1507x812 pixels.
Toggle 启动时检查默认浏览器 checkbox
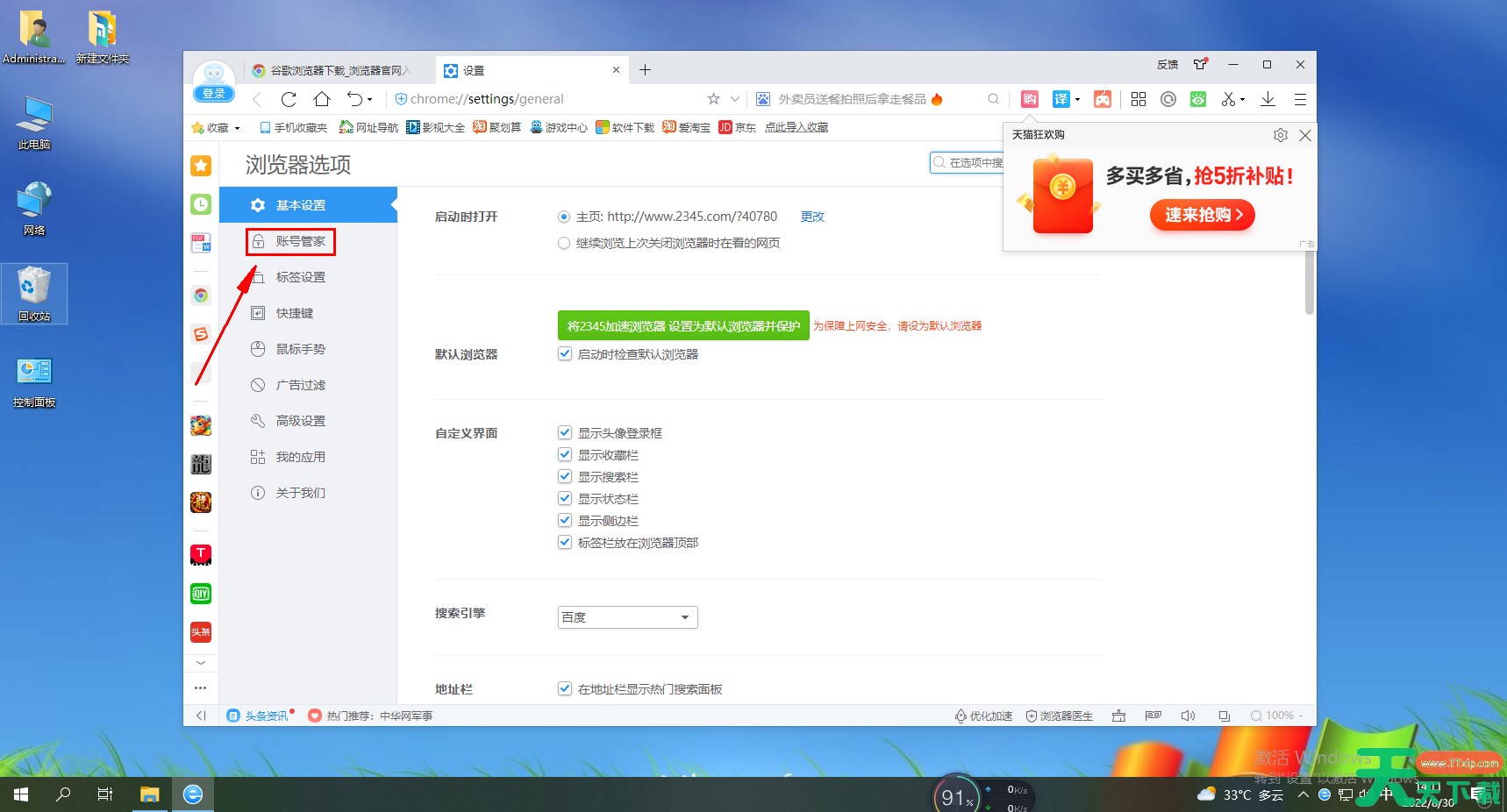tap(565, 354)
